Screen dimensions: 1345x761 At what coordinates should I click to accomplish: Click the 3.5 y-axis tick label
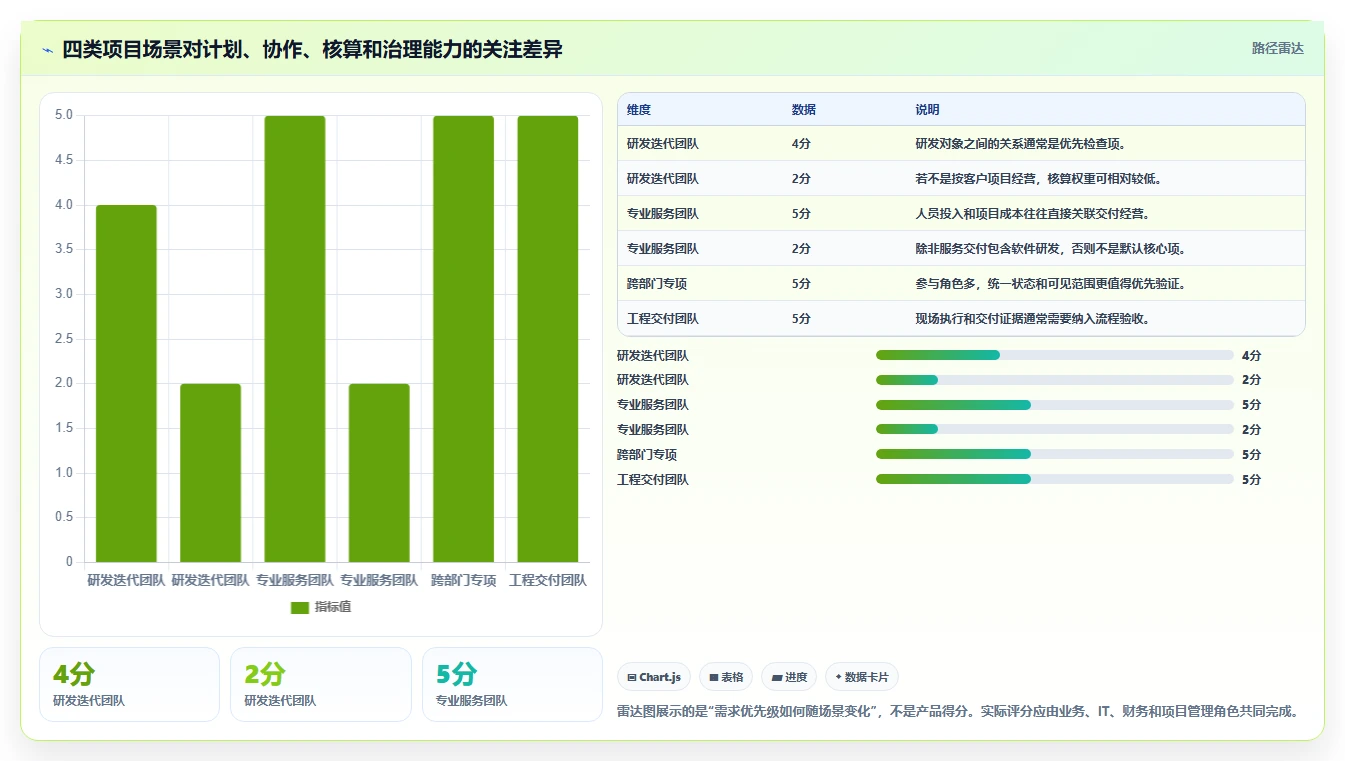click(x=64, y=249)
